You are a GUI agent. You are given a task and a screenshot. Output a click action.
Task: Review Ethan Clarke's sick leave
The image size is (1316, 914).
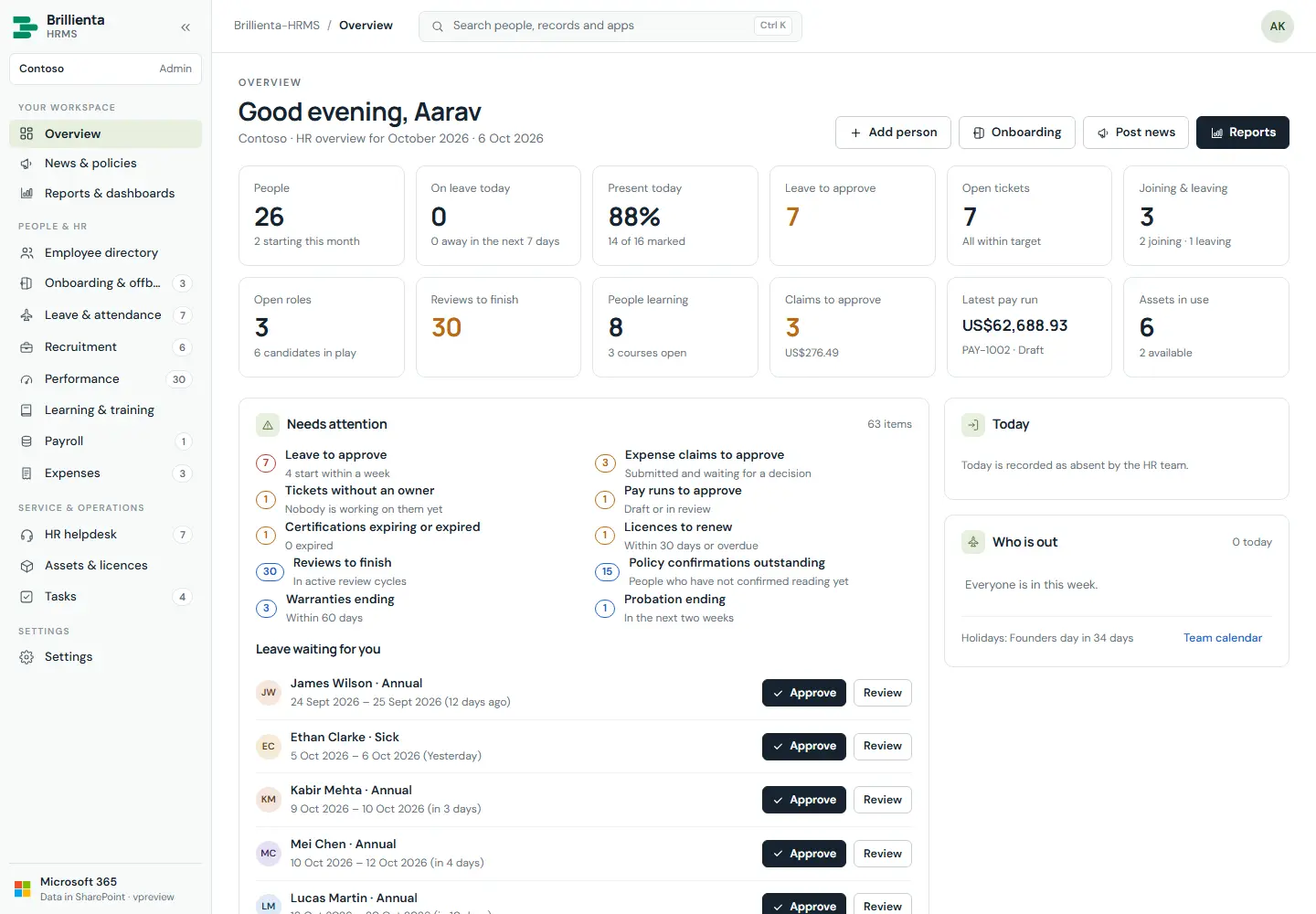pyautogui.click(x=883, y=746)
